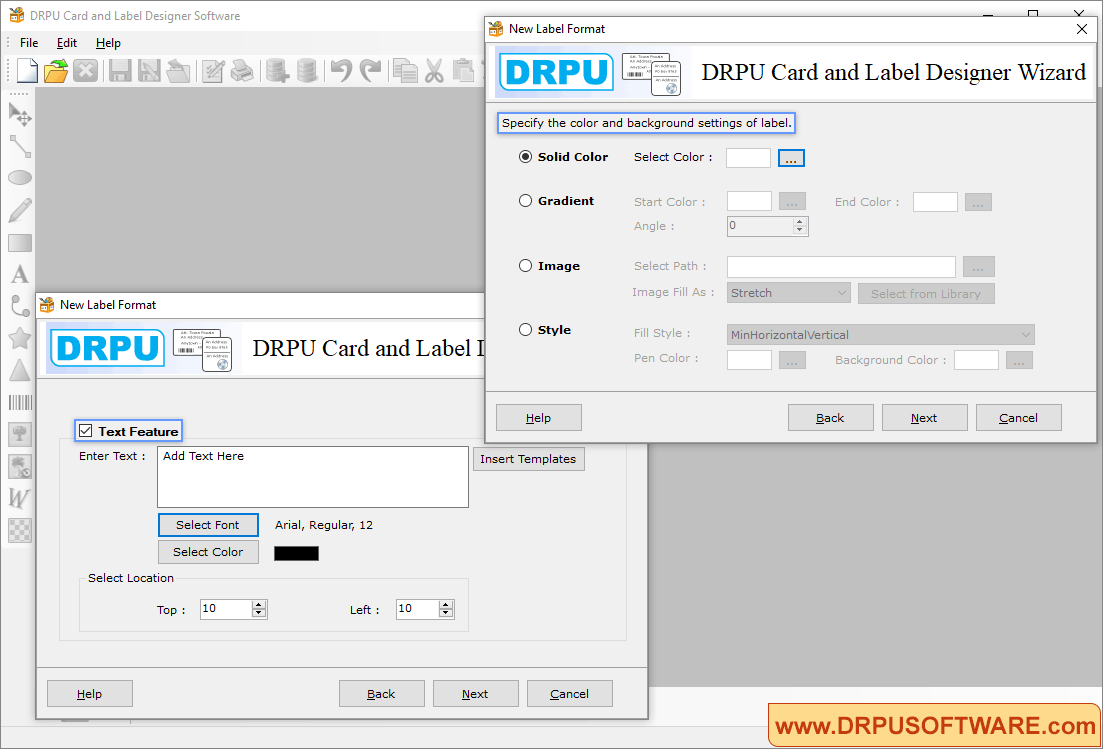Create a new label with the blank page icon
Image resolution: width=1103 pixels, height=749 pixels.
[27, 71]
